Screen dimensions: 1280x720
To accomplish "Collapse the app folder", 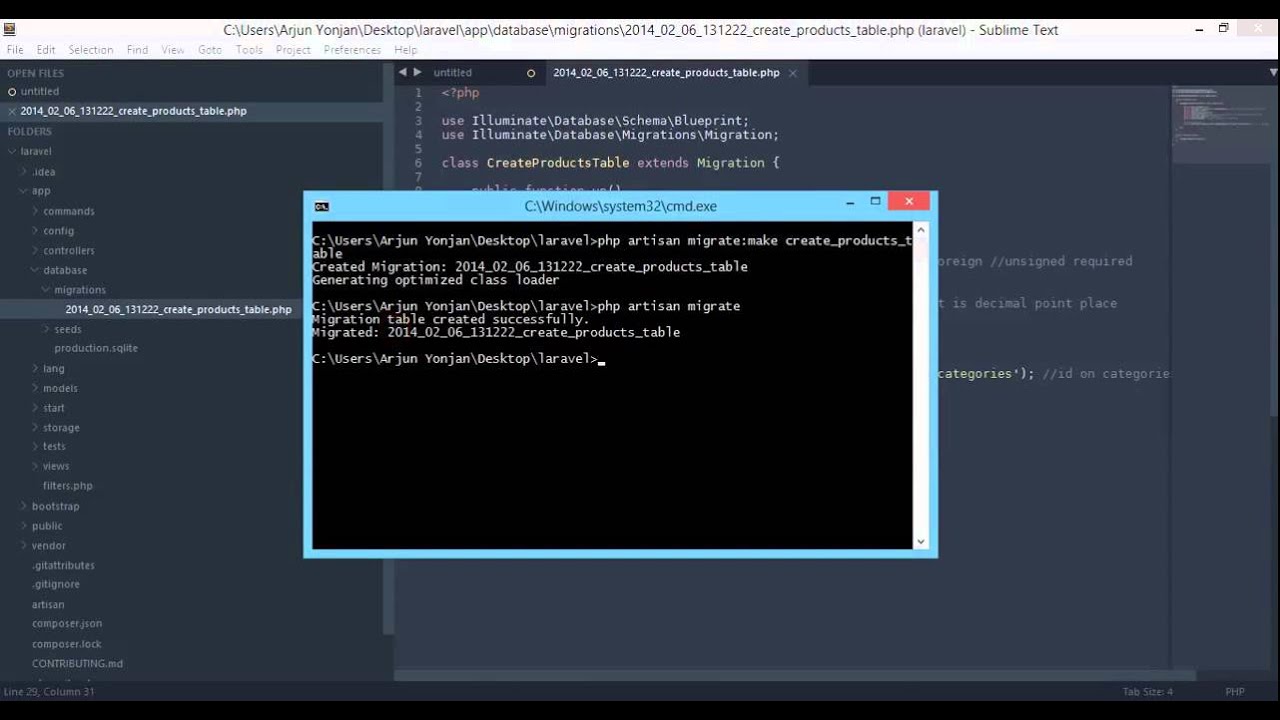I will click(24, 191).
